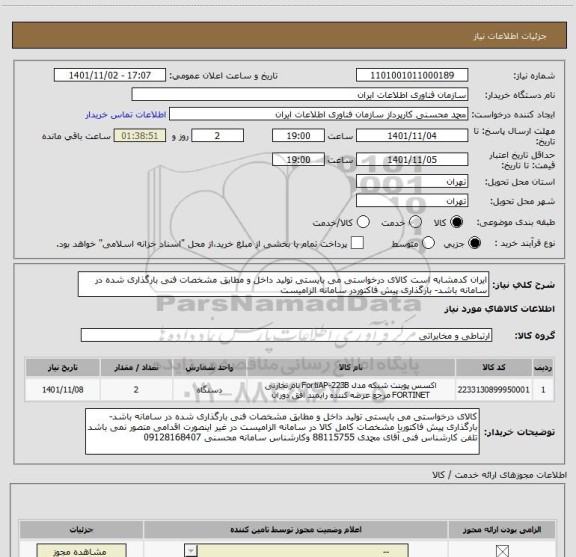
Task: Click the جزئیات column header
Action: pyautogui.click(x=82, y=530)
